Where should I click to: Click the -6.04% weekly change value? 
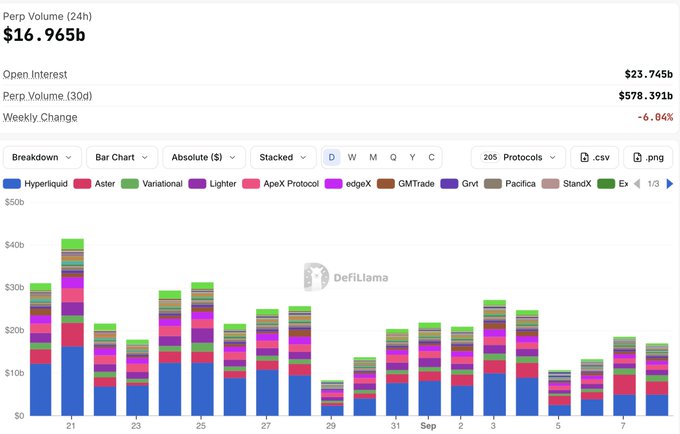click(x=655, y=117)
